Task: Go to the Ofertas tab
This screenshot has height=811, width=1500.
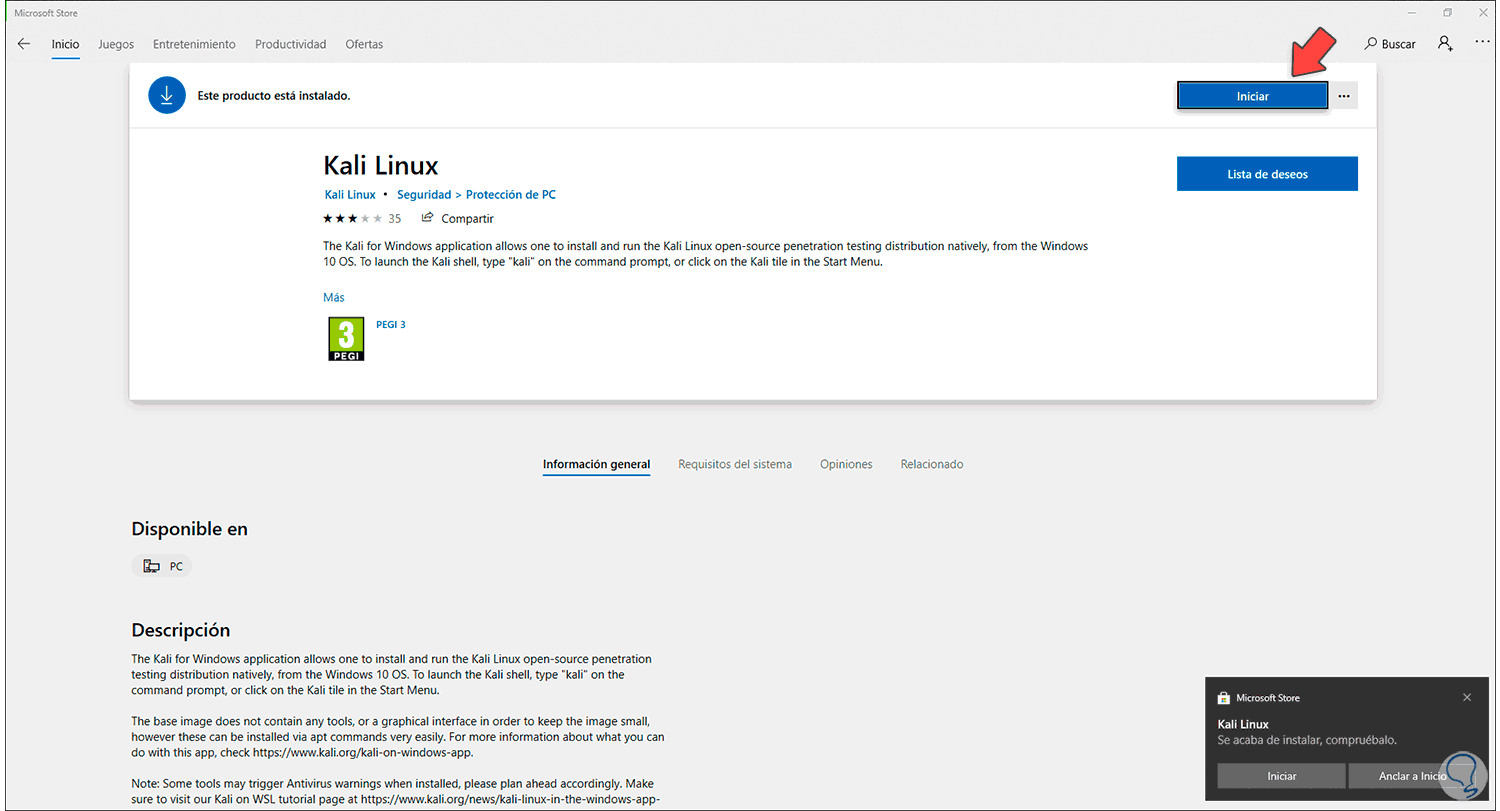Action: [364, 44]
